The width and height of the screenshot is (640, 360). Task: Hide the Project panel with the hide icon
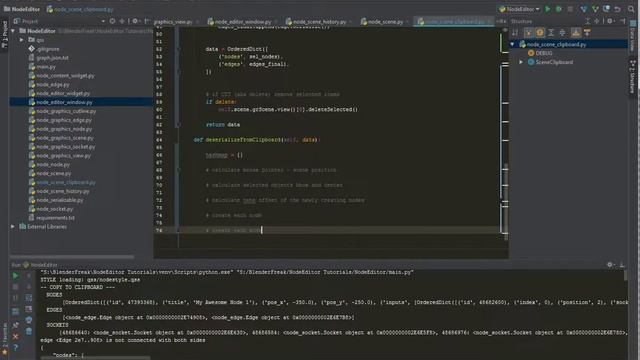point(147,21)
